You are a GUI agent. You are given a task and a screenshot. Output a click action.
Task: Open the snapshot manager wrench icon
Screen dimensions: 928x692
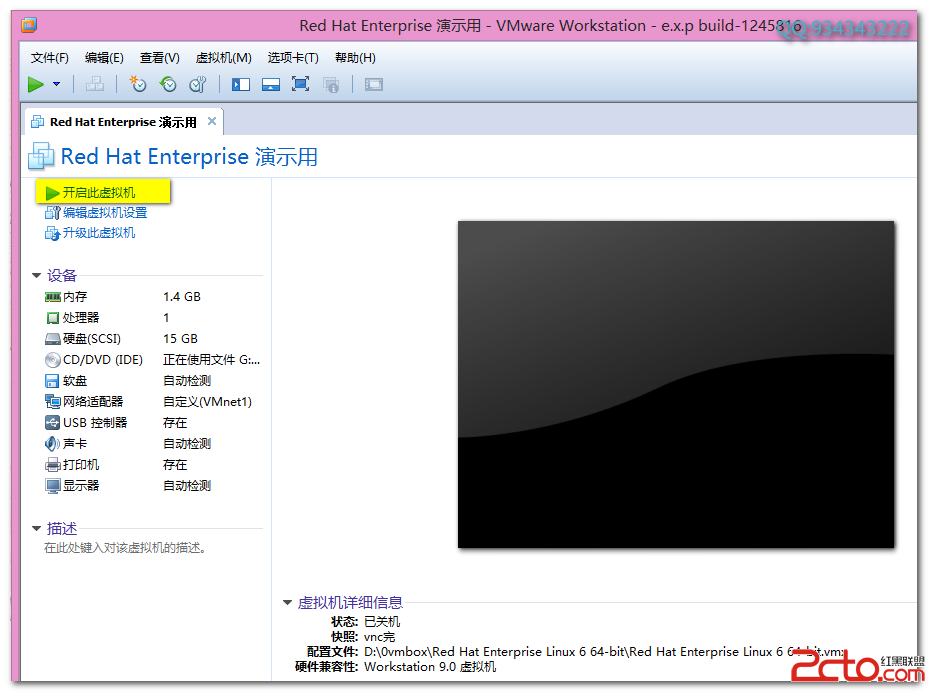(198, 85)
